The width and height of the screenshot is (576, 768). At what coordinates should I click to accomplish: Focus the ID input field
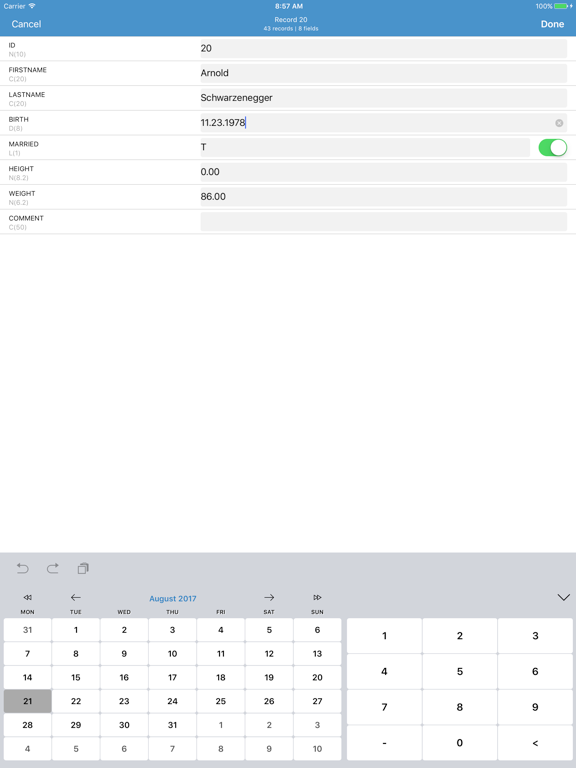click(384, 48)
